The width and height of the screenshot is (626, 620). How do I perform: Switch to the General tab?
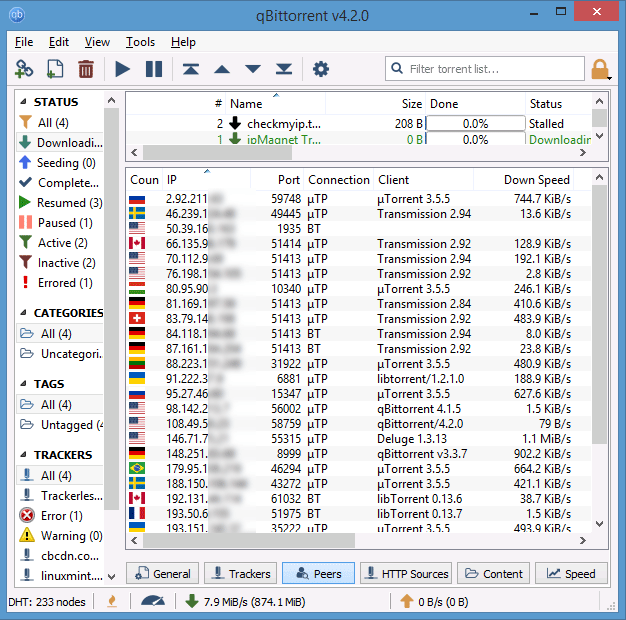point(162,574)
